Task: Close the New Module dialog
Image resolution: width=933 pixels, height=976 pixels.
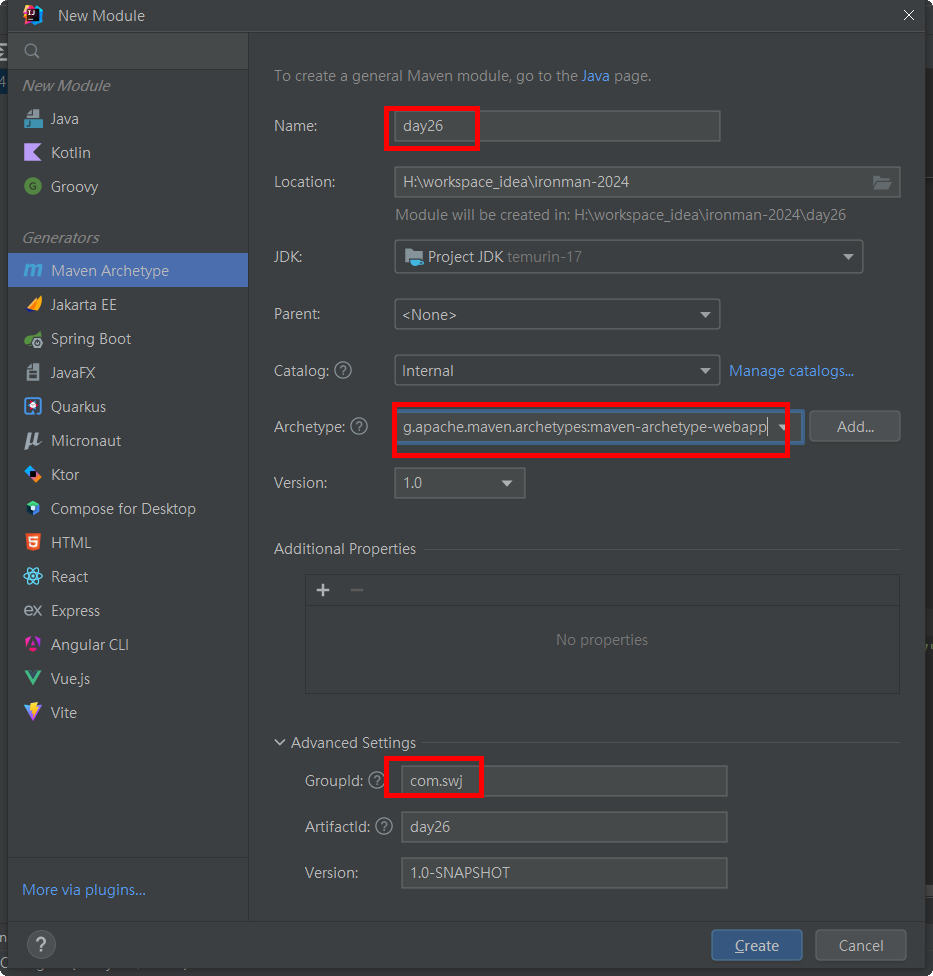Action: (909, 15)
